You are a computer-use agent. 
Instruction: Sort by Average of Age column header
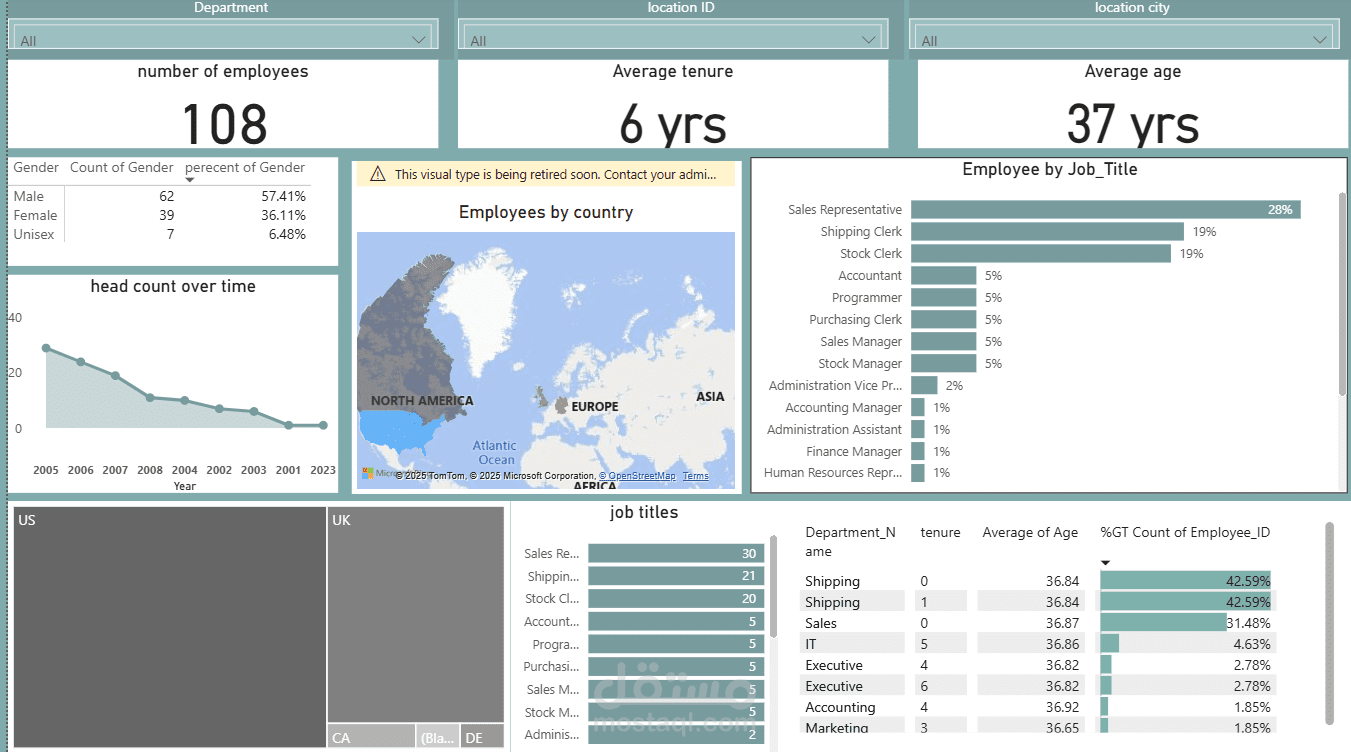pos(1030,533)
